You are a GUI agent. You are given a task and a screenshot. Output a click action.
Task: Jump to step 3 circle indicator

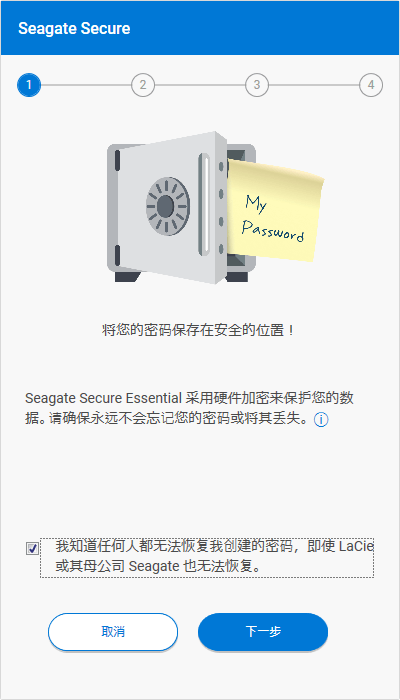(x=257, y=85)
